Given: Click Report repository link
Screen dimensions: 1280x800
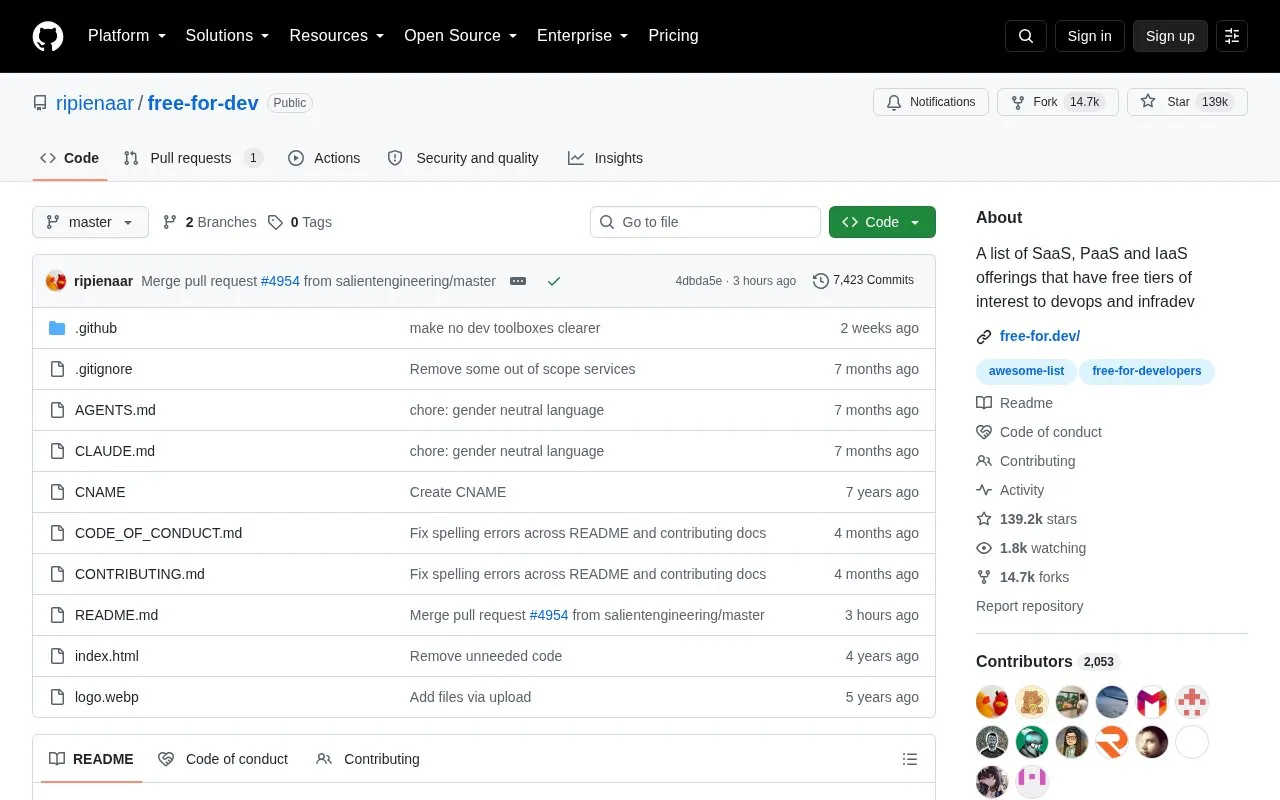Looking at the screenshot, I should click(1029, 606).
